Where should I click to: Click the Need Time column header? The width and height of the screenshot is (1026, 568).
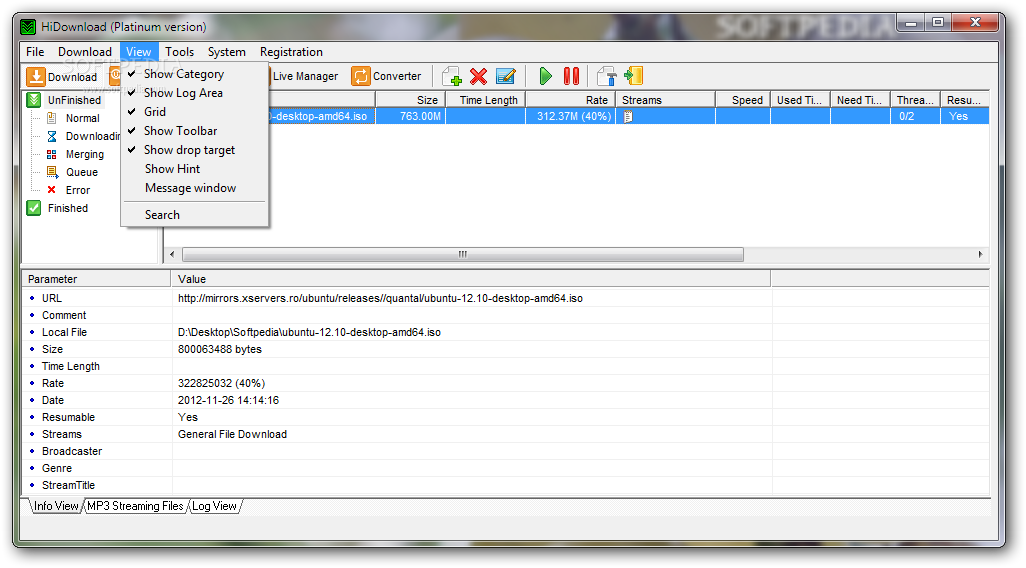tap(860, 100)
